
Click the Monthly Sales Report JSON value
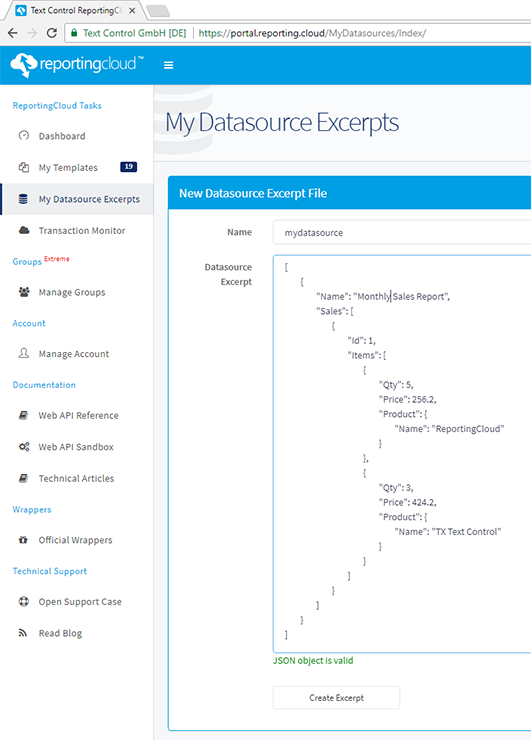(401, 296)
